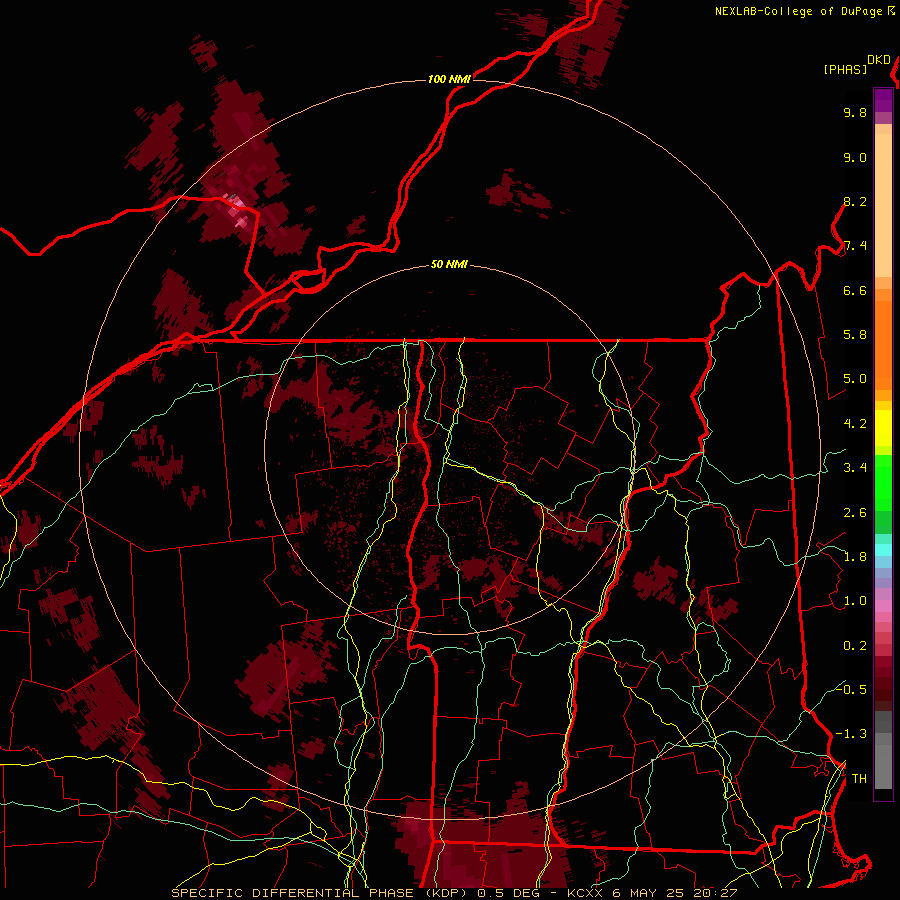Screen dimensions: 900x900
Task: Click the -0.5 legend value
Action: (x=851, y=689)
